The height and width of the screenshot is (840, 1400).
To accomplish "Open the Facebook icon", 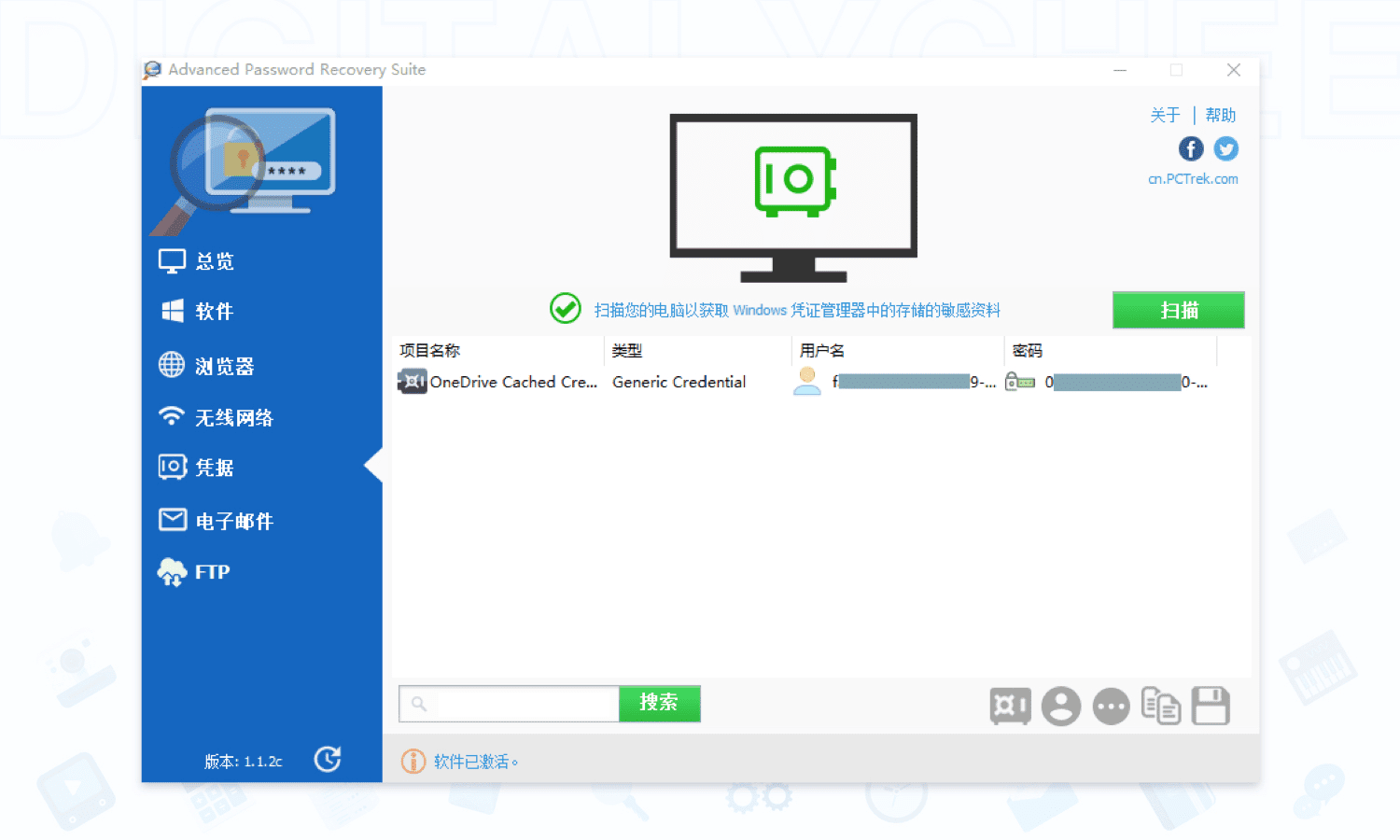I will tap(1191, 148).
